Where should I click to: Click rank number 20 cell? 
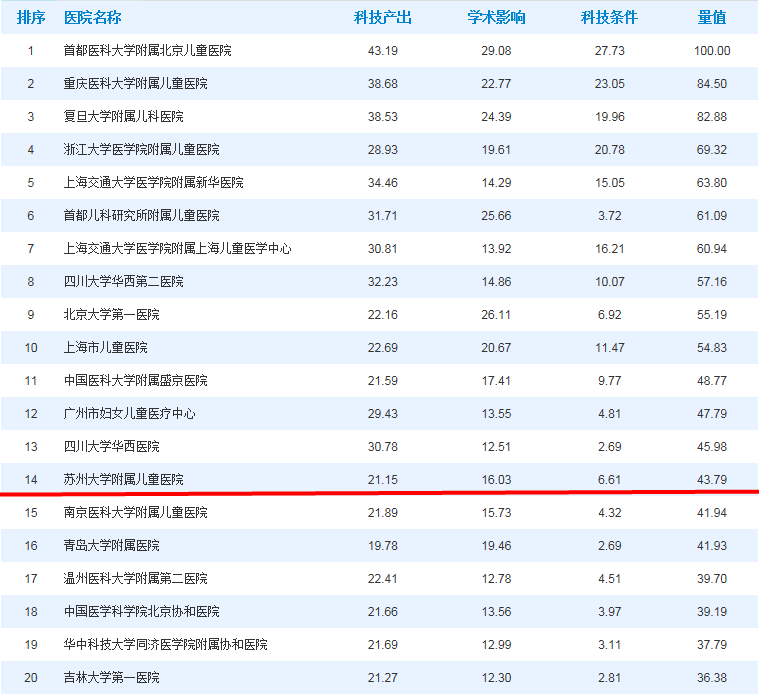pos(31,677)
